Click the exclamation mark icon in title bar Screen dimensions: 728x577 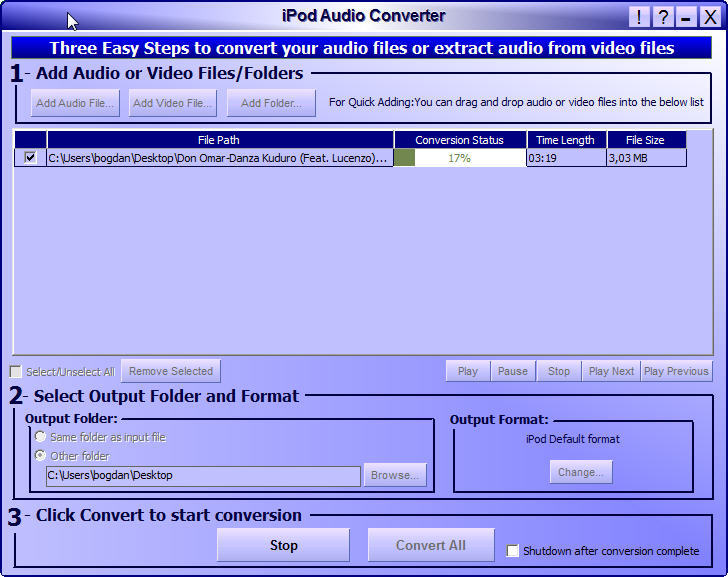coord(639,17)
